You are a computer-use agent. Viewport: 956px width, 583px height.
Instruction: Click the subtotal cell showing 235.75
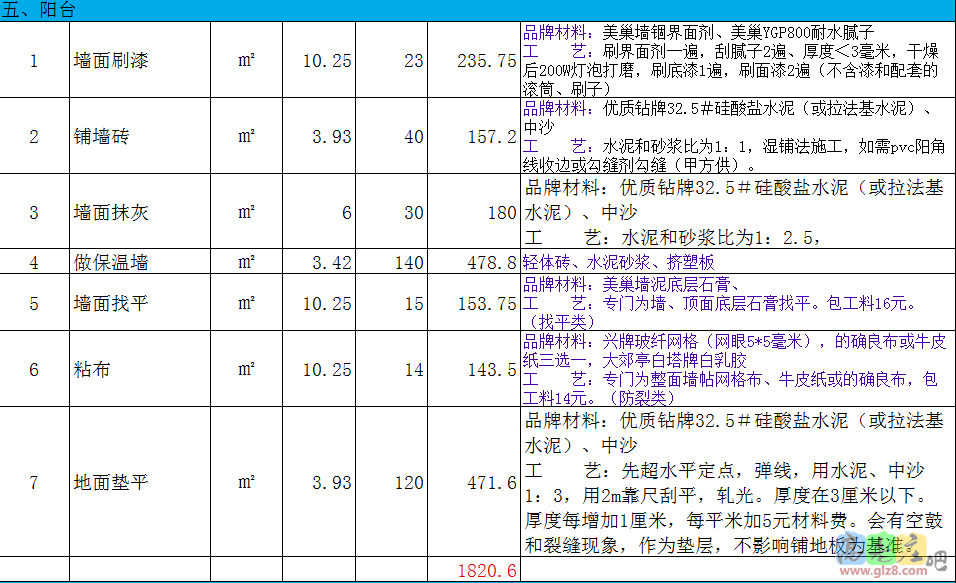tap(486, 61)
